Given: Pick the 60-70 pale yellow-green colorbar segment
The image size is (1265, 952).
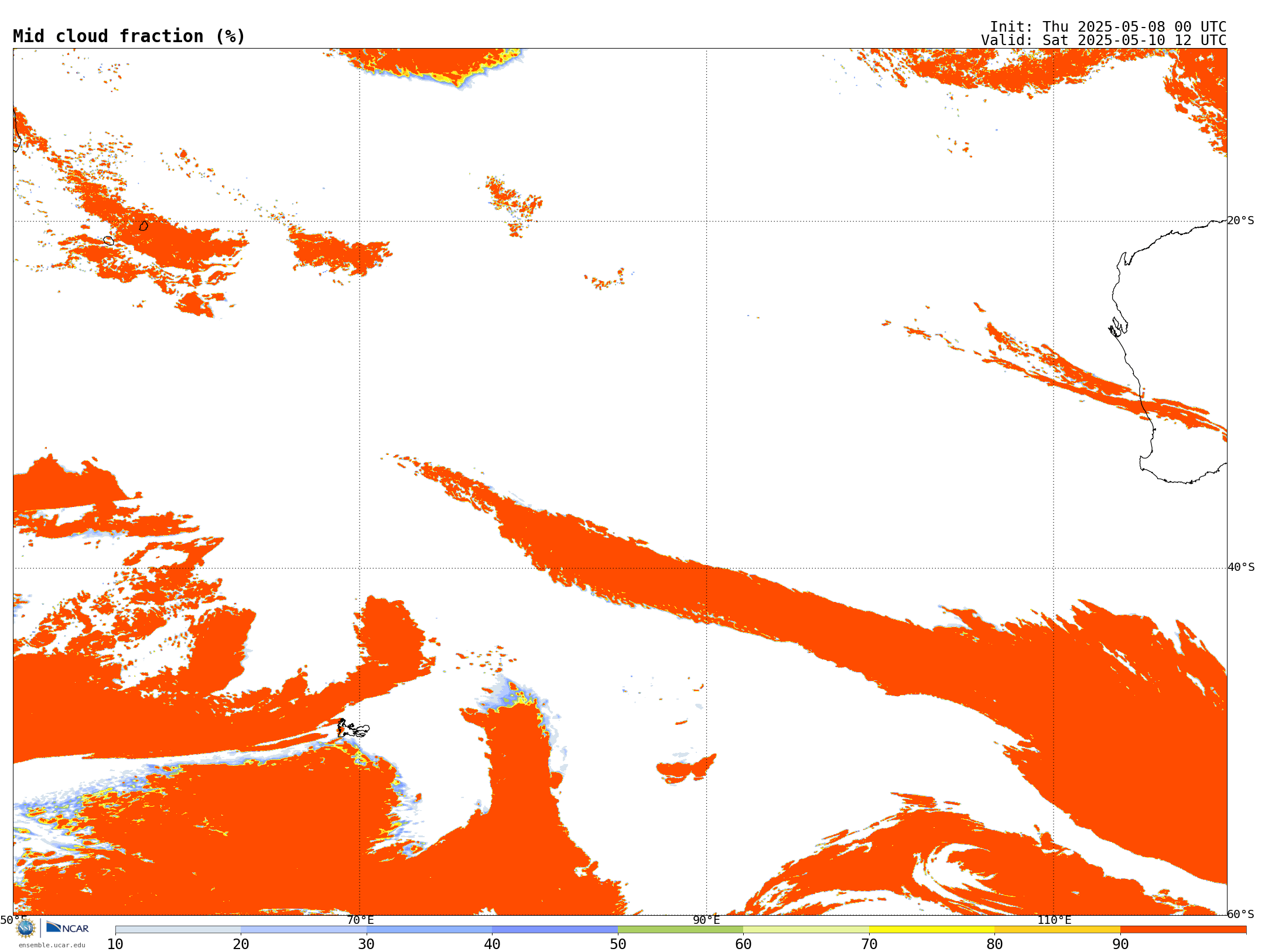Looking at the screenshot, I should (x=806, y=930).
